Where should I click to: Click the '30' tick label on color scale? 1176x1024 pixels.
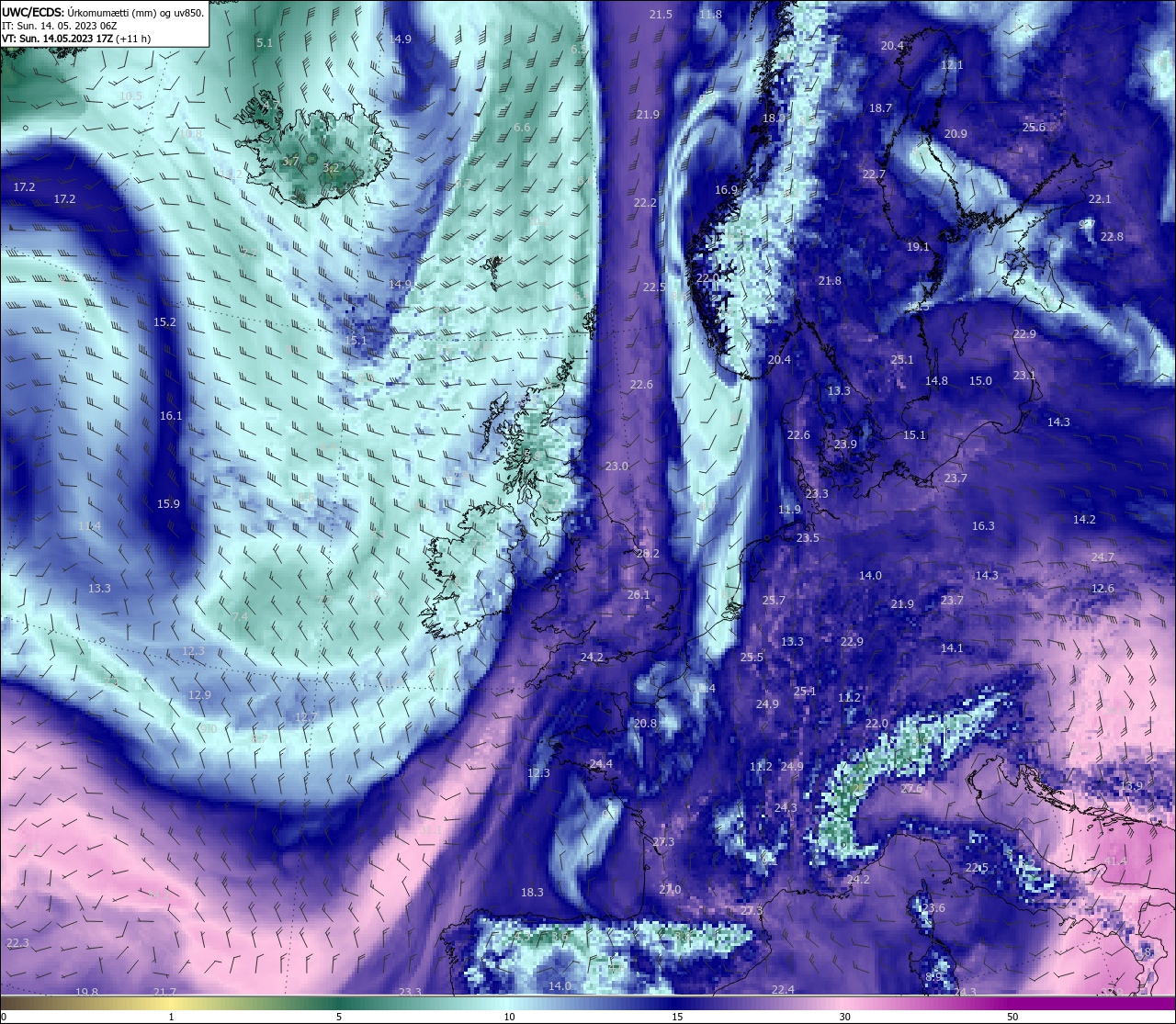click(845, 1017)
